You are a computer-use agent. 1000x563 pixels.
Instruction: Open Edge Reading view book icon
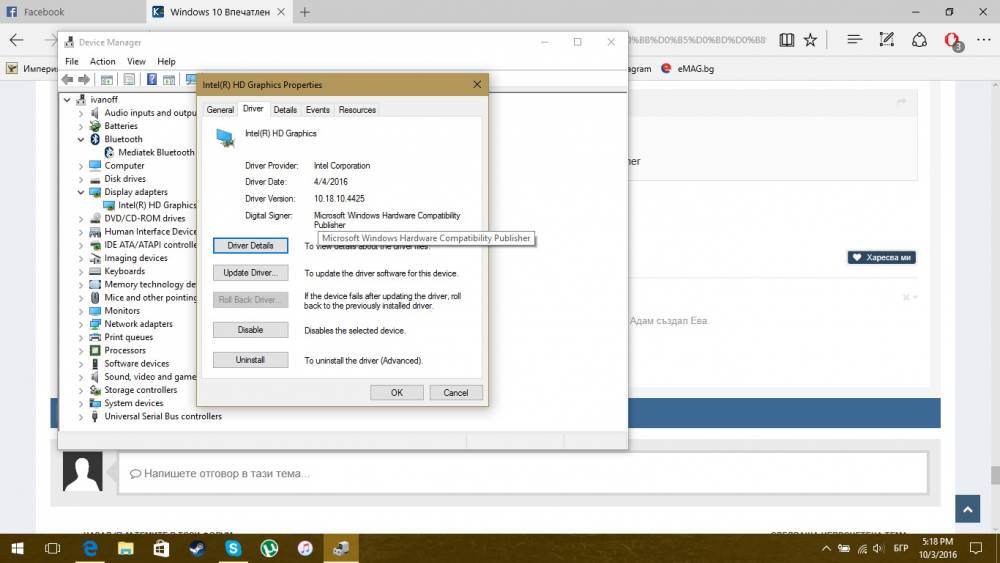tap(786, 40)
